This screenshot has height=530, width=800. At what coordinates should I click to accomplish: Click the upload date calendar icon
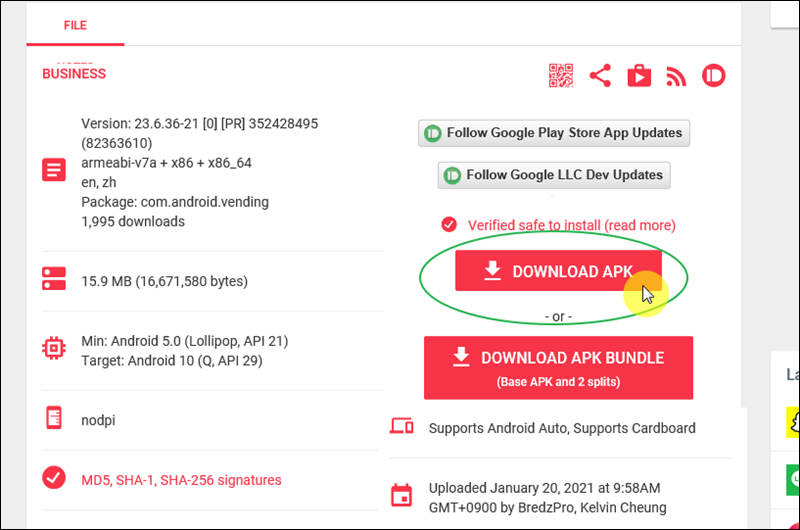click(x=402, y=495)
